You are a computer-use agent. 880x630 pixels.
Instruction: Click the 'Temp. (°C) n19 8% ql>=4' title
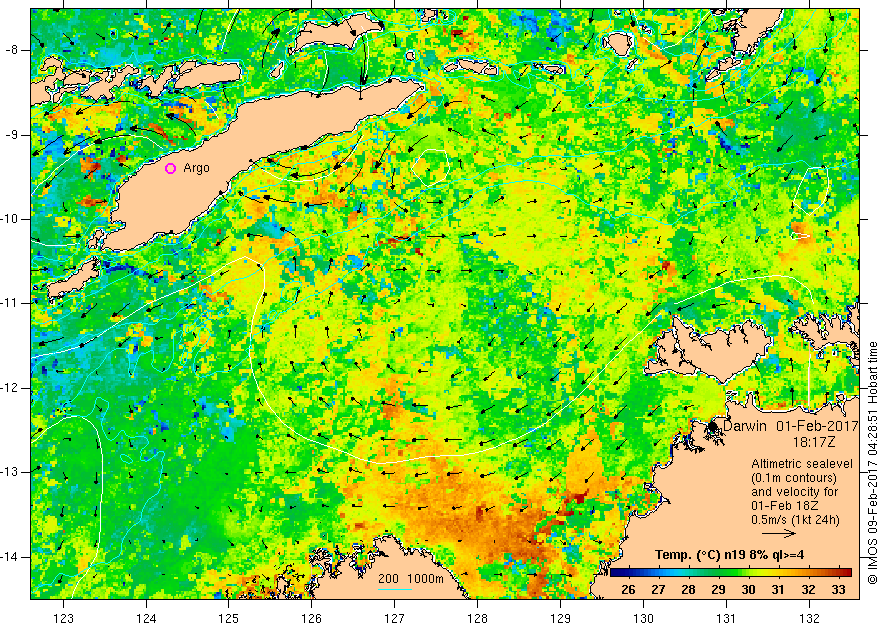coord(730,555)
